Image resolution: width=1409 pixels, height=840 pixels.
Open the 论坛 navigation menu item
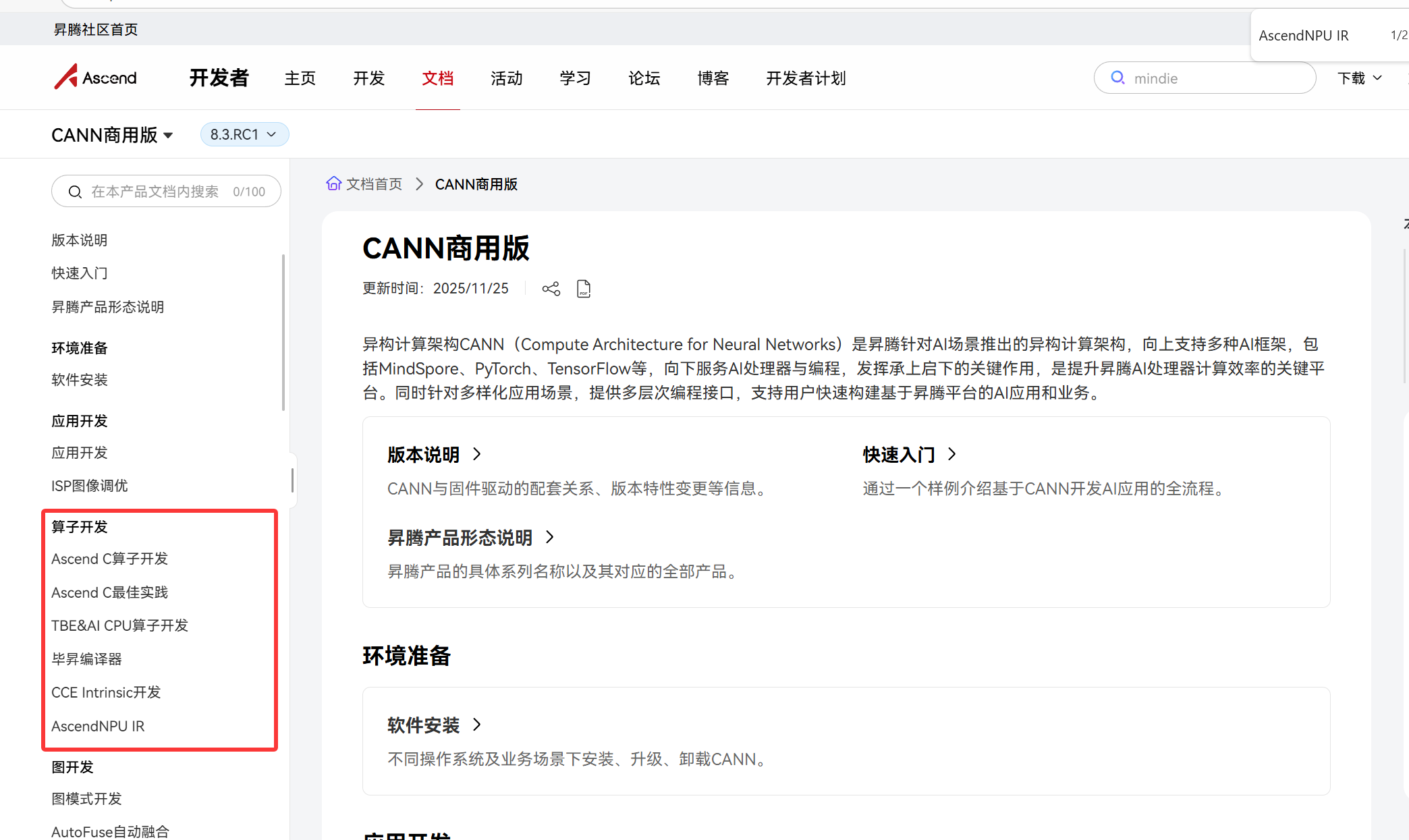[644, 78]
